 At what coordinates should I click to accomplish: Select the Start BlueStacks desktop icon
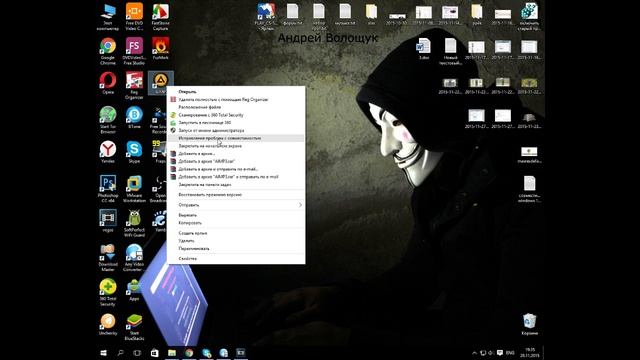point(134,327)
